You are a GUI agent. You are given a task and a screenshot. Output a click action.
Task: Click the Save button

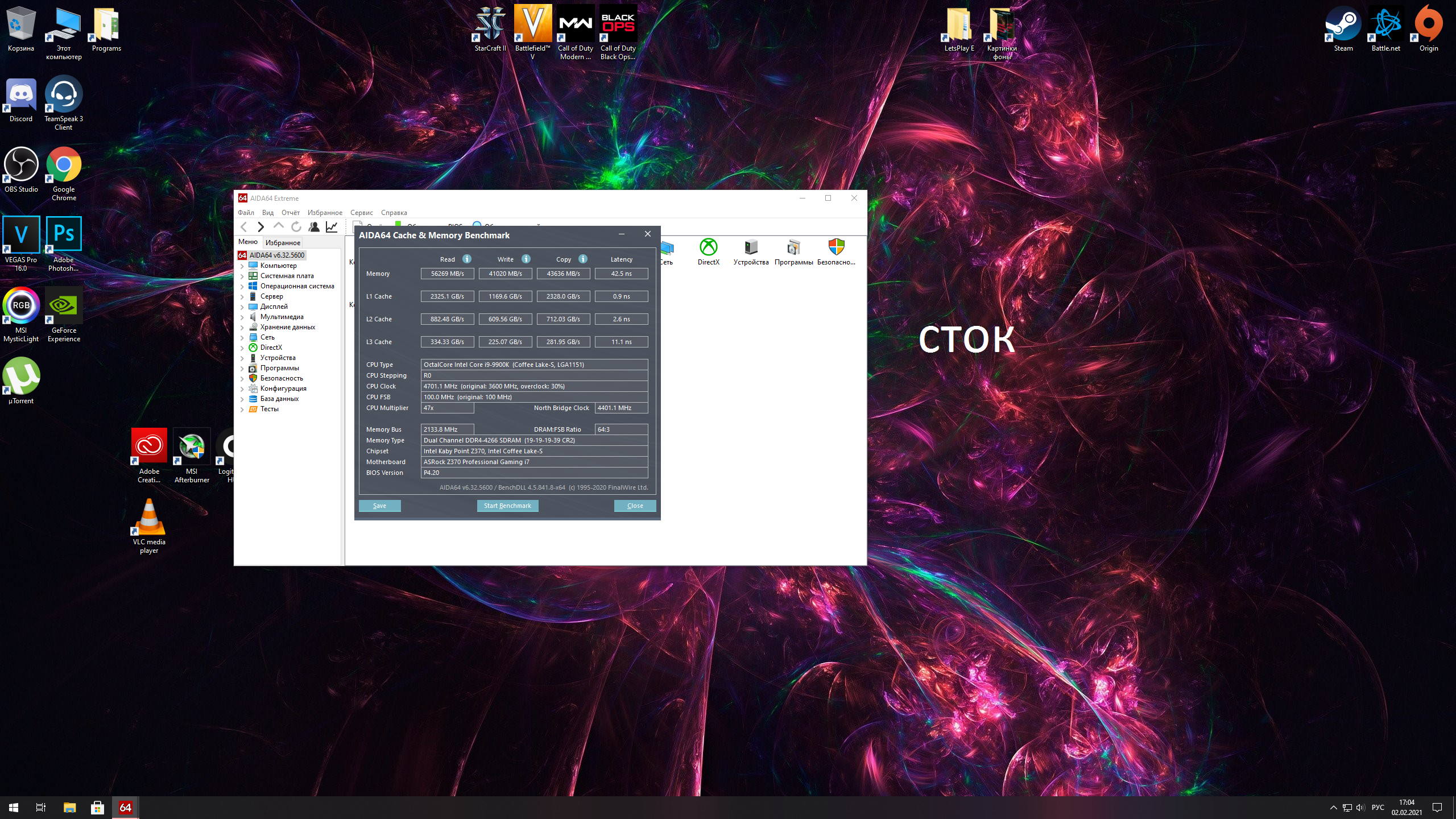[379, 506]
